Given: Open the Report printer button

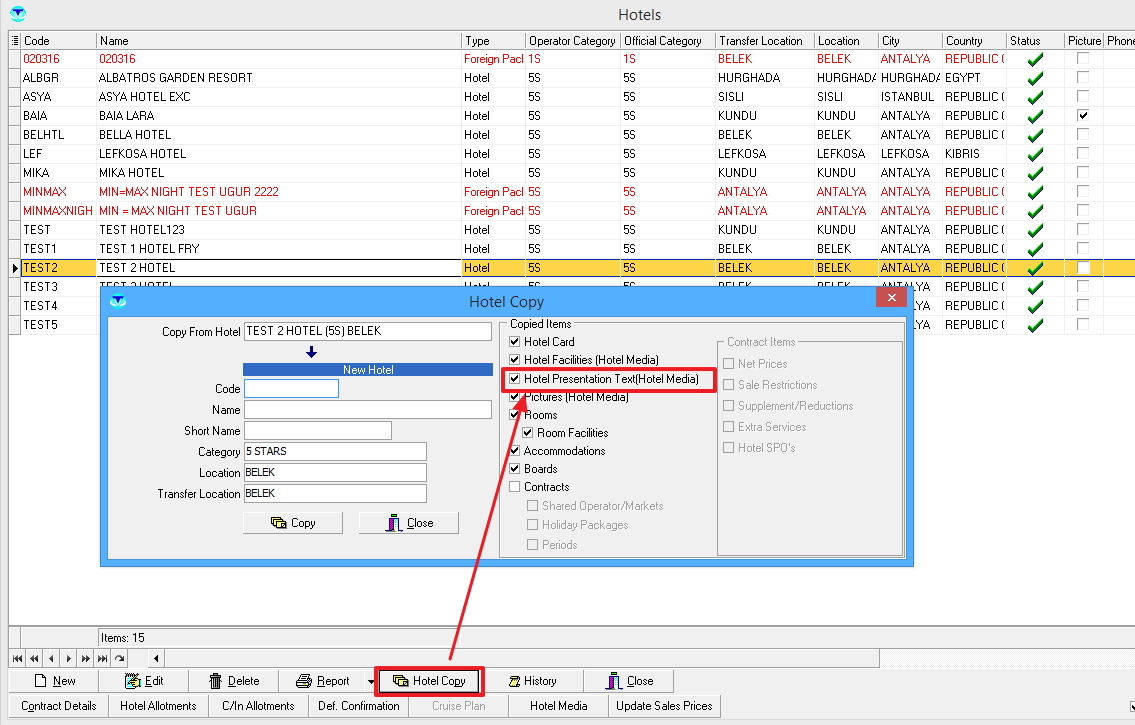Looking at the screenshot, I should pyautogui.click(x=323, y=681).
